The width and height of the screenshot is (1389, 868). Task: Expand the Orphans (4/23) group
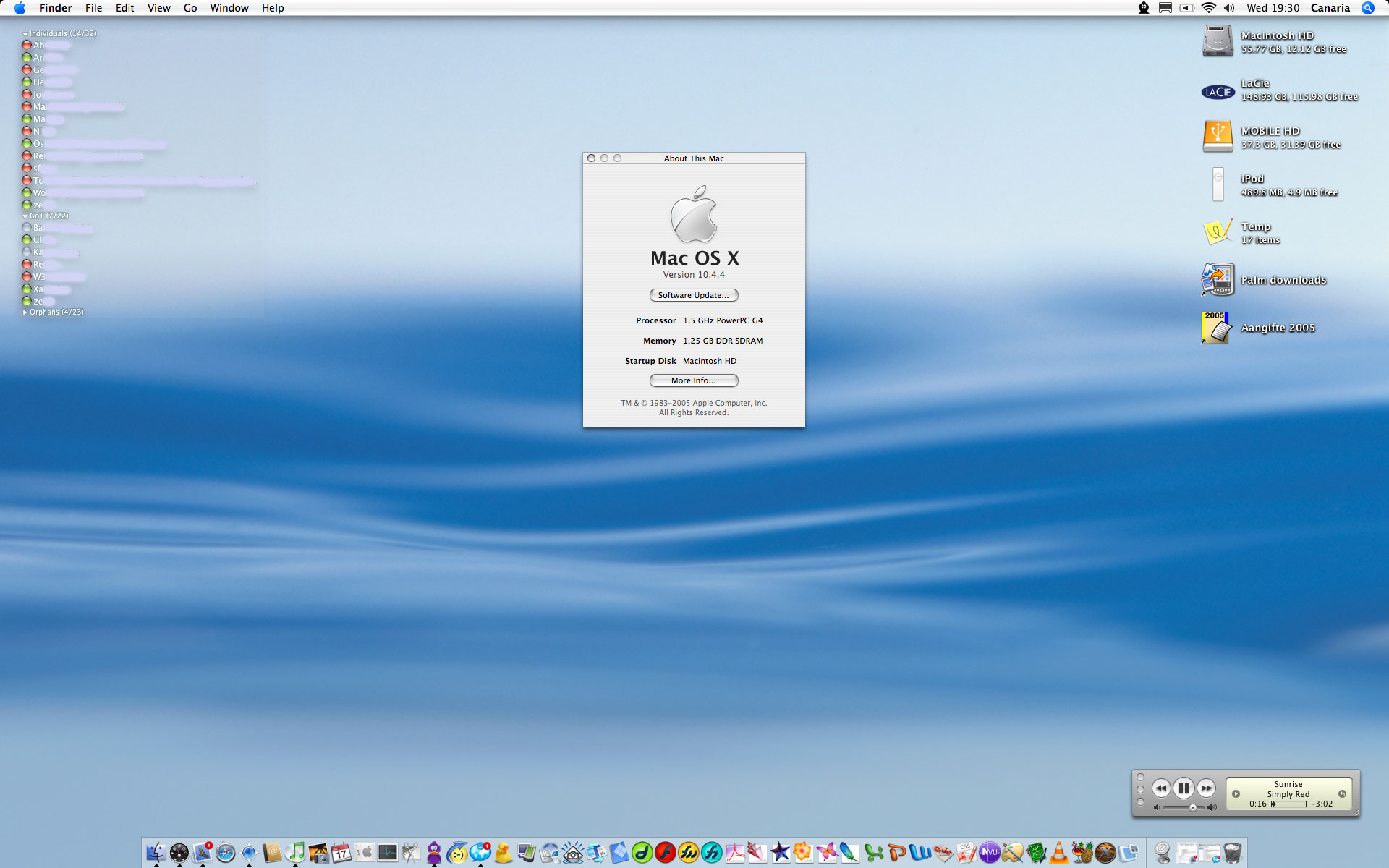[x=25, y=312]
